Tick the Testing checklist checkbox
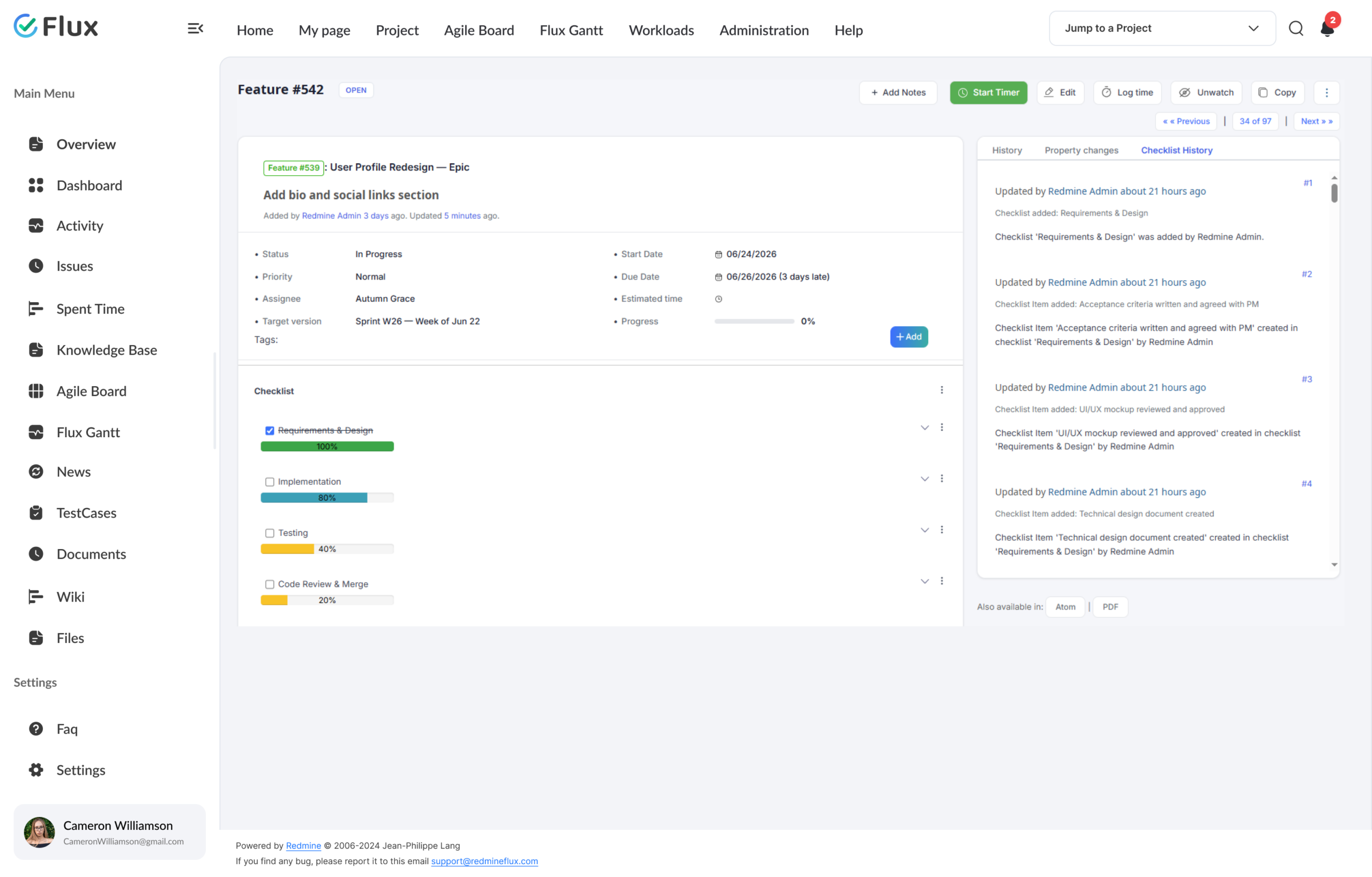1372x877 pixels. pyautogui.click(x=270, y=533)
